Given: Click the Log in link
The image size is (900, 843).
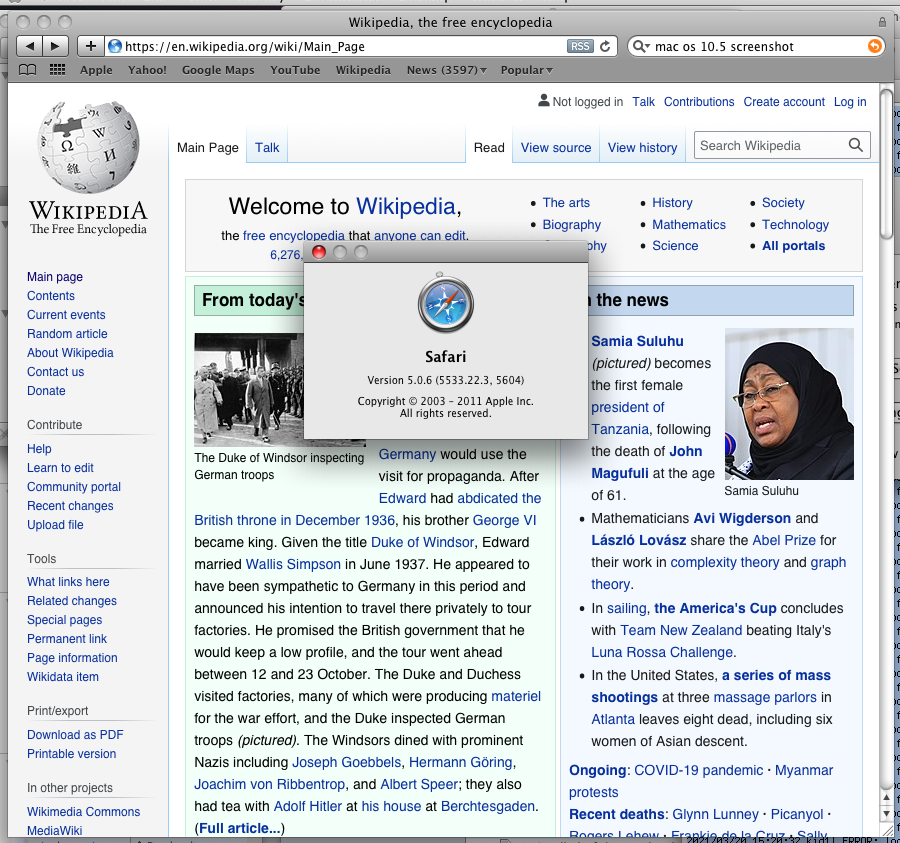Looking at the screenshot, I should click(x=850, y=102).
